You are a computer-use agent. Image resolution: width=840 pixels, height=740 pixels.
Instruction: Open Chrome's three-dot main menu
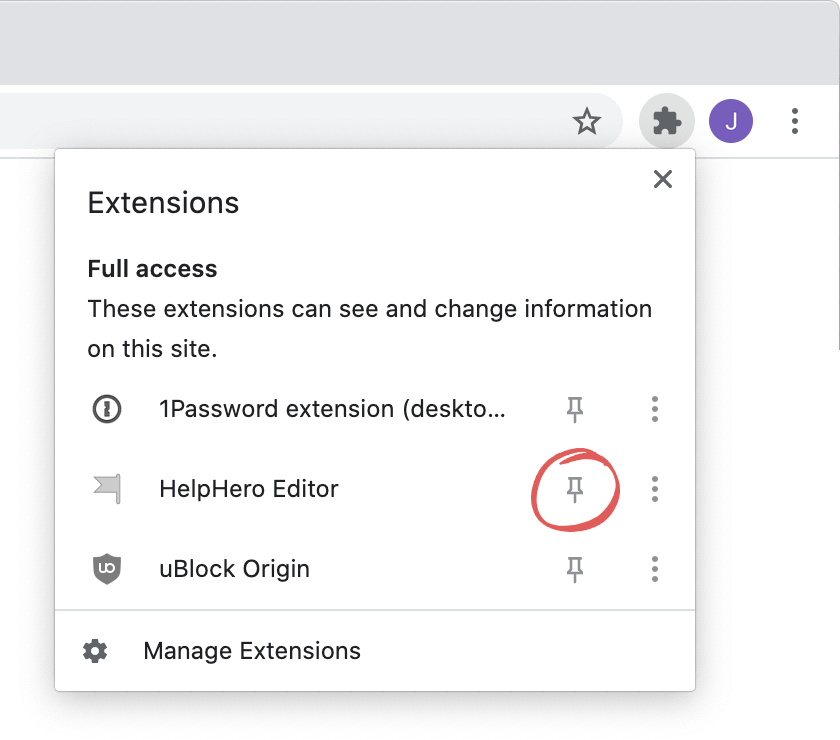point(794,121)
